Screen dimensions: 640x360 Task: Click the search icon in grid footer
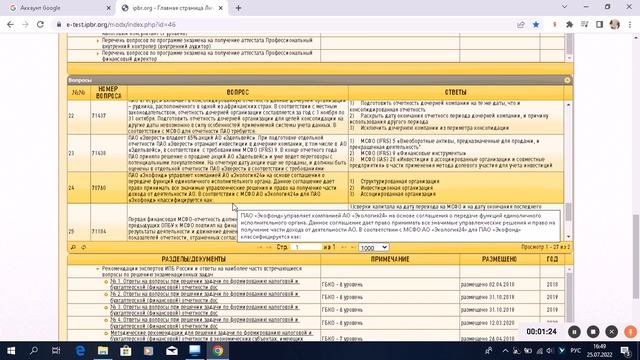[73, 247]
